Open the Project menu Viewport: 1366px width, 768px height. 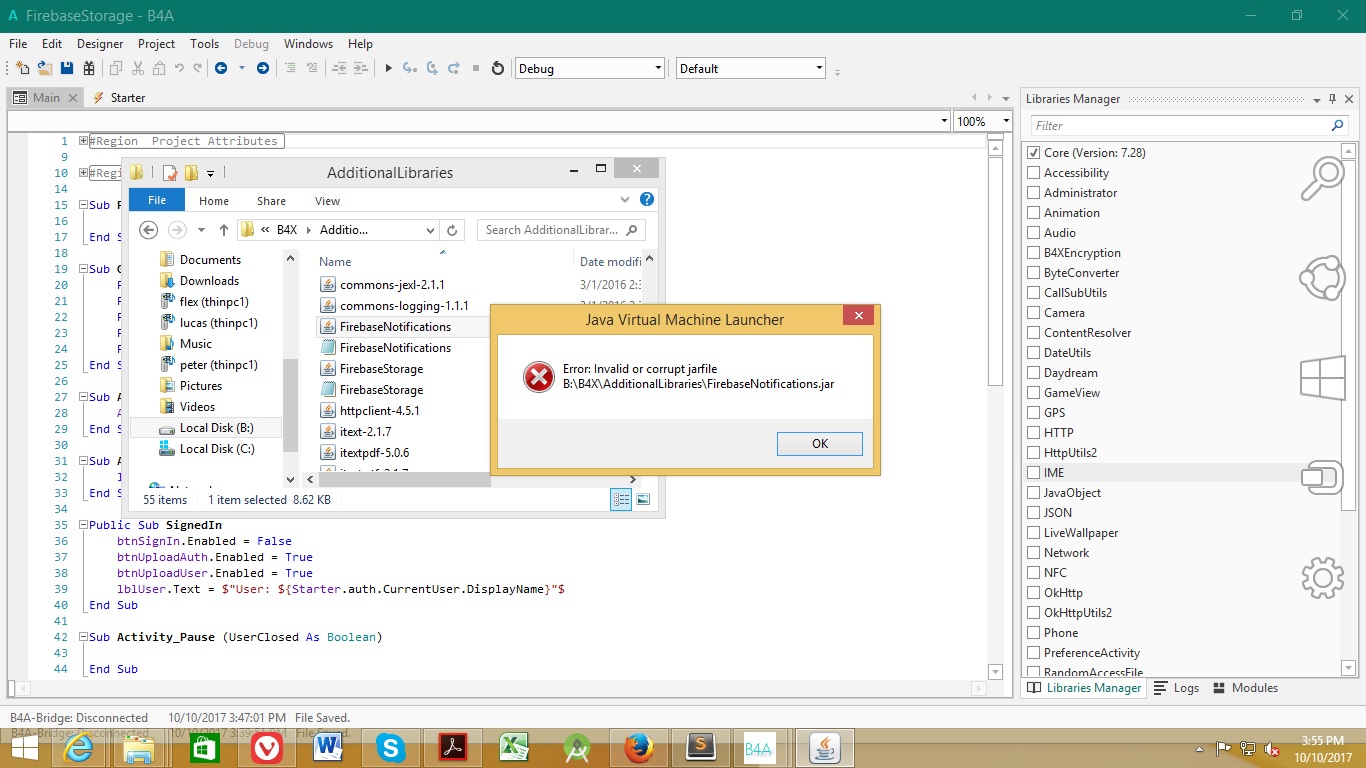(x=156, y=44)
